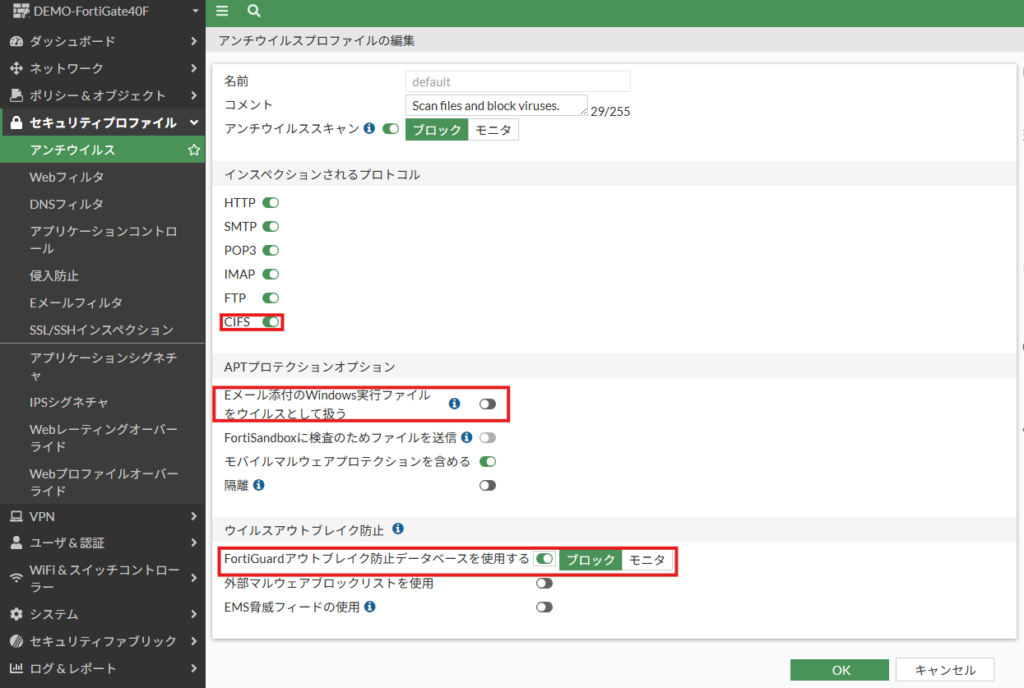The height and width of the screenshot is (688, 1024).
Task: Enable Windows実行ファイル as virus toggle
Action: pyautogui.click(x=487, y=404)
